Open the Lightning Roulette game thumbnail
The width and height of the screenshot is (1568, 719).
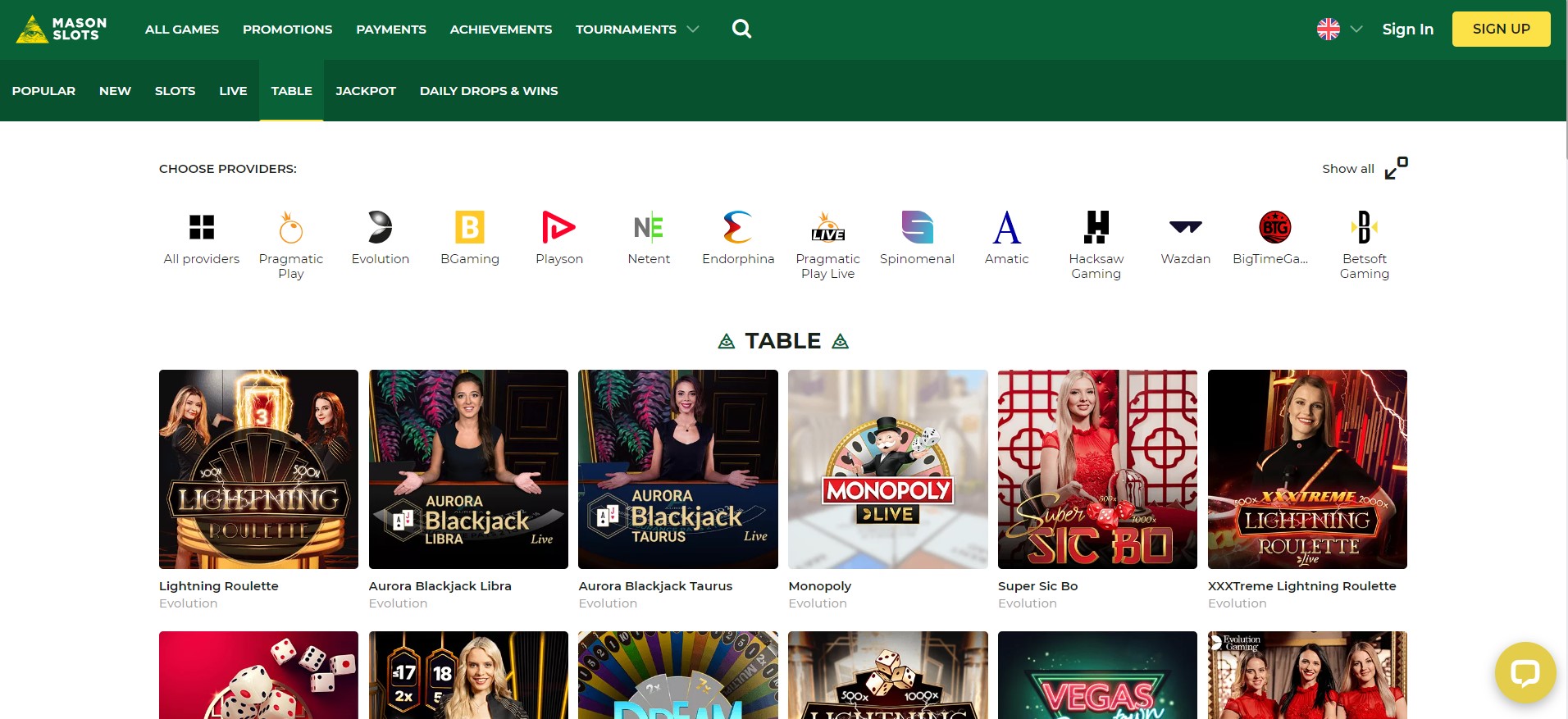pyautogui.click(x=258, y=469)
